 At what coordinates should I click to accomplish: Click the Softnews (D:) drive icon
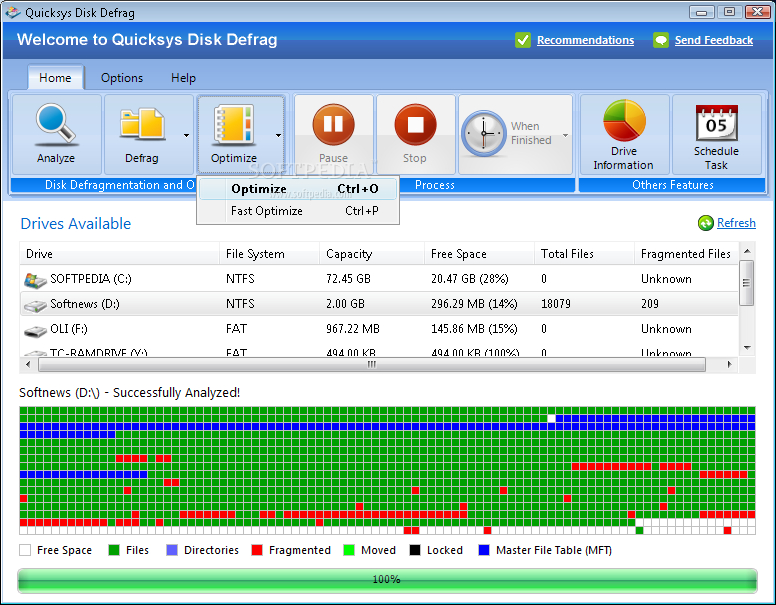[35, 306]
